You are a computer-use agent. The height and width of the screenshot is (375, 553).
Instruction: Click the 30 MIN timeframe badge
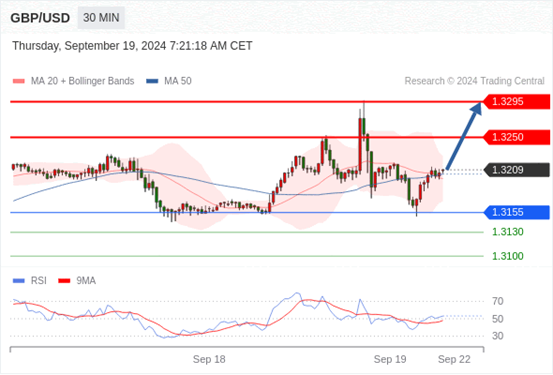point(101,18)
